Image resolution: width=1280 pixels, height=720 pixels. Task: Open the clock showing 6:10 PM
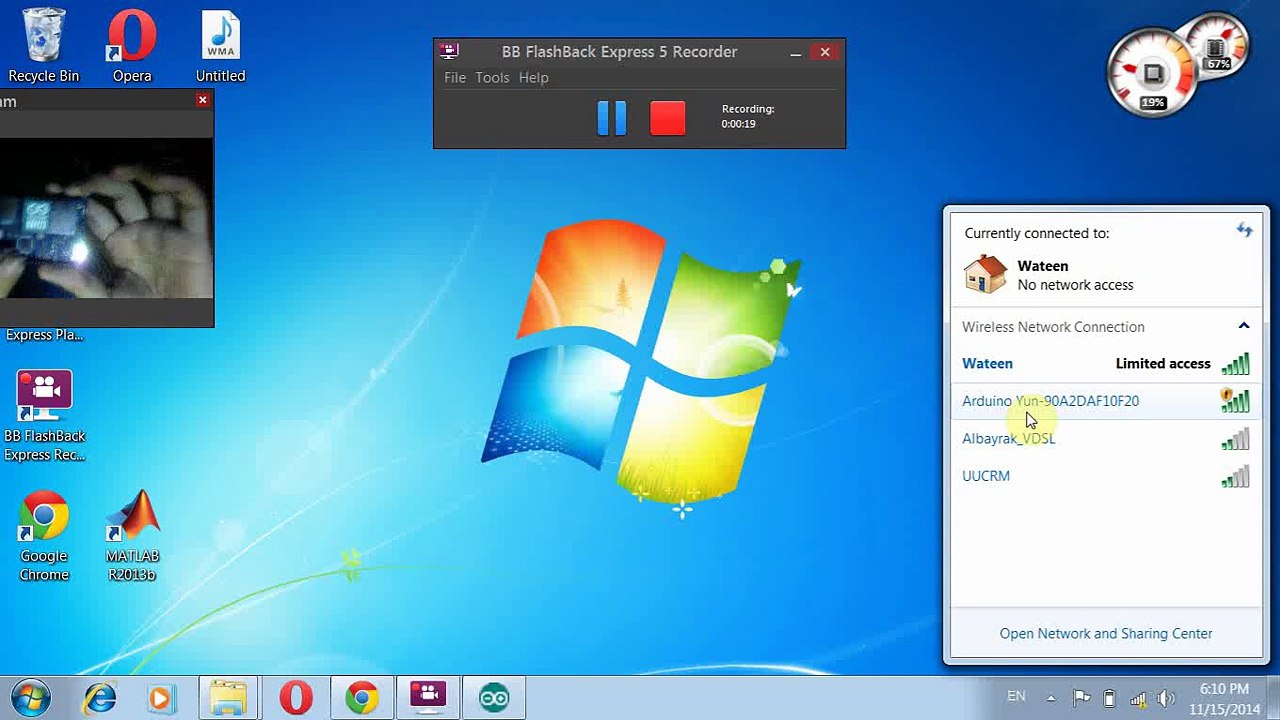pyautogui.click(x=1224, y=699)
